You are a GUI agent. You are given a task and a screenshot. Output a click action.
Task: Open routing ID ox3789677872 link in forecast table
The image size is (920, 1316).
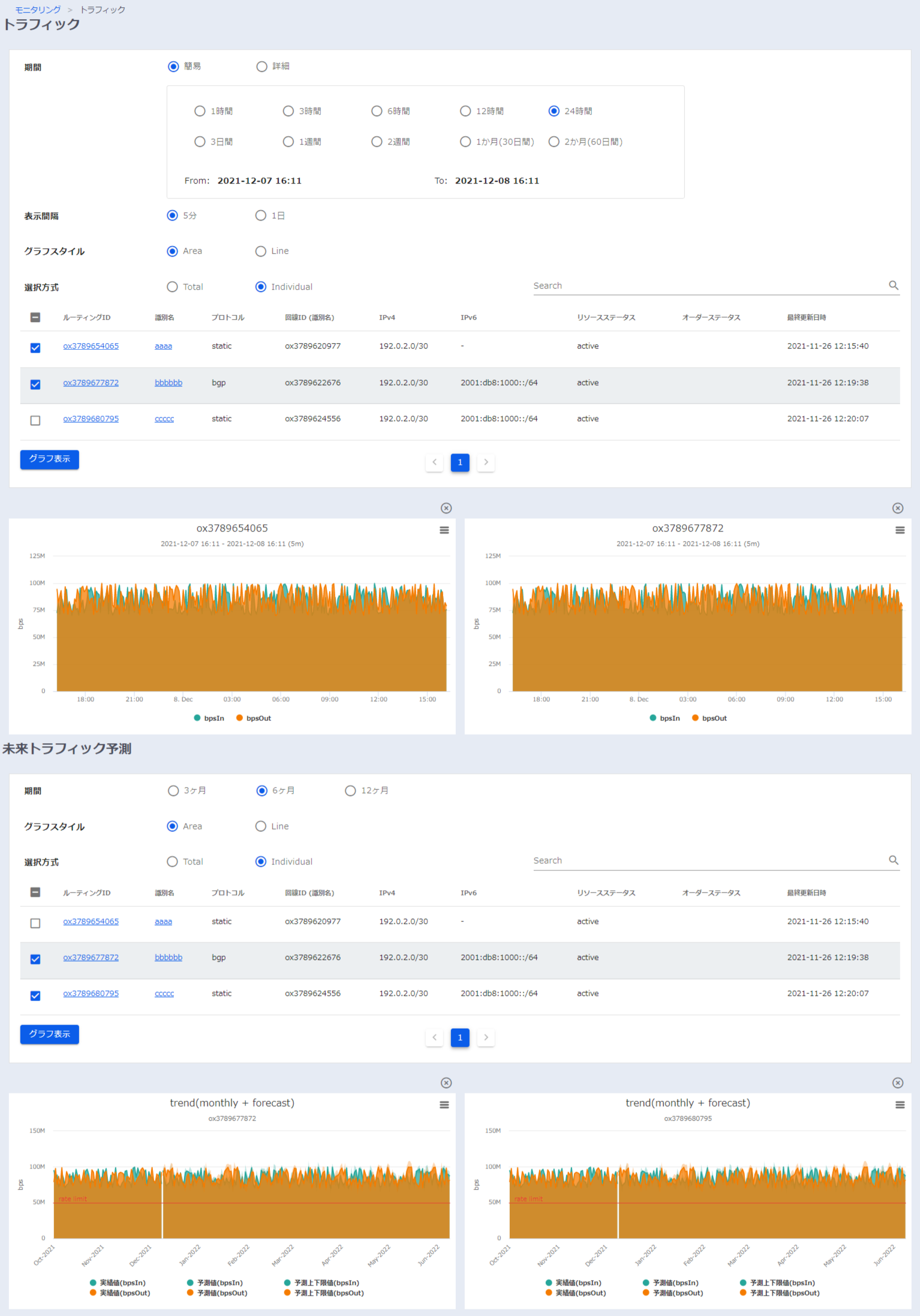91,957
